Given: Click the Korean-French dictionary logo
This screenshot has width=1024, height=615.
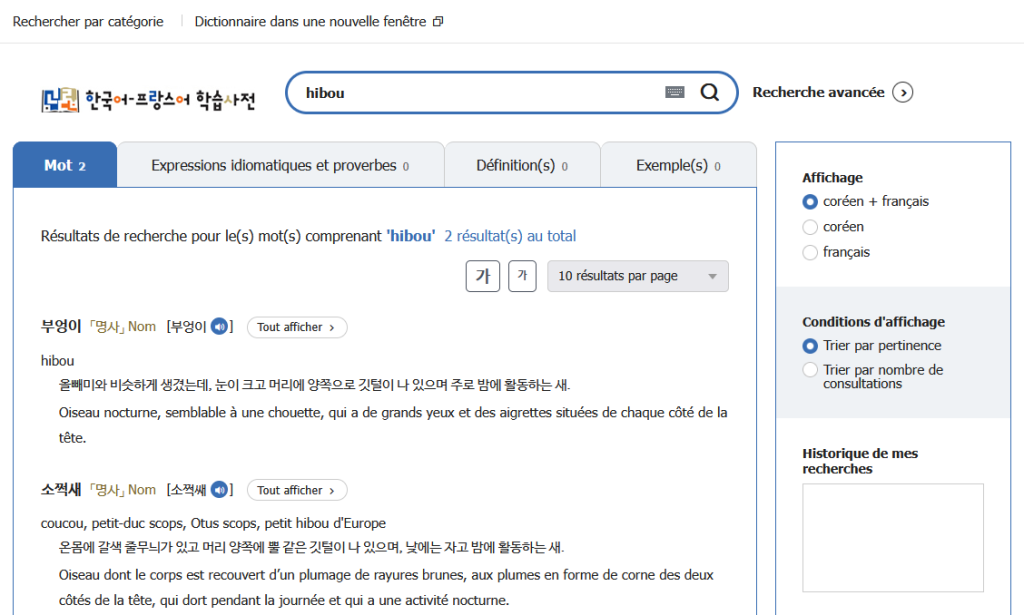Looking at the screenshot, I should pos(148,99).
